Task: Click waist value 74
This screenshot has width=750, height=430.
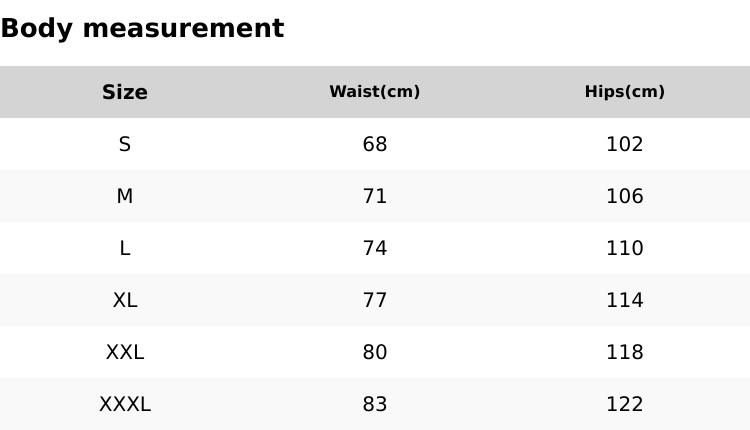Action: click(x=375, y=248)
